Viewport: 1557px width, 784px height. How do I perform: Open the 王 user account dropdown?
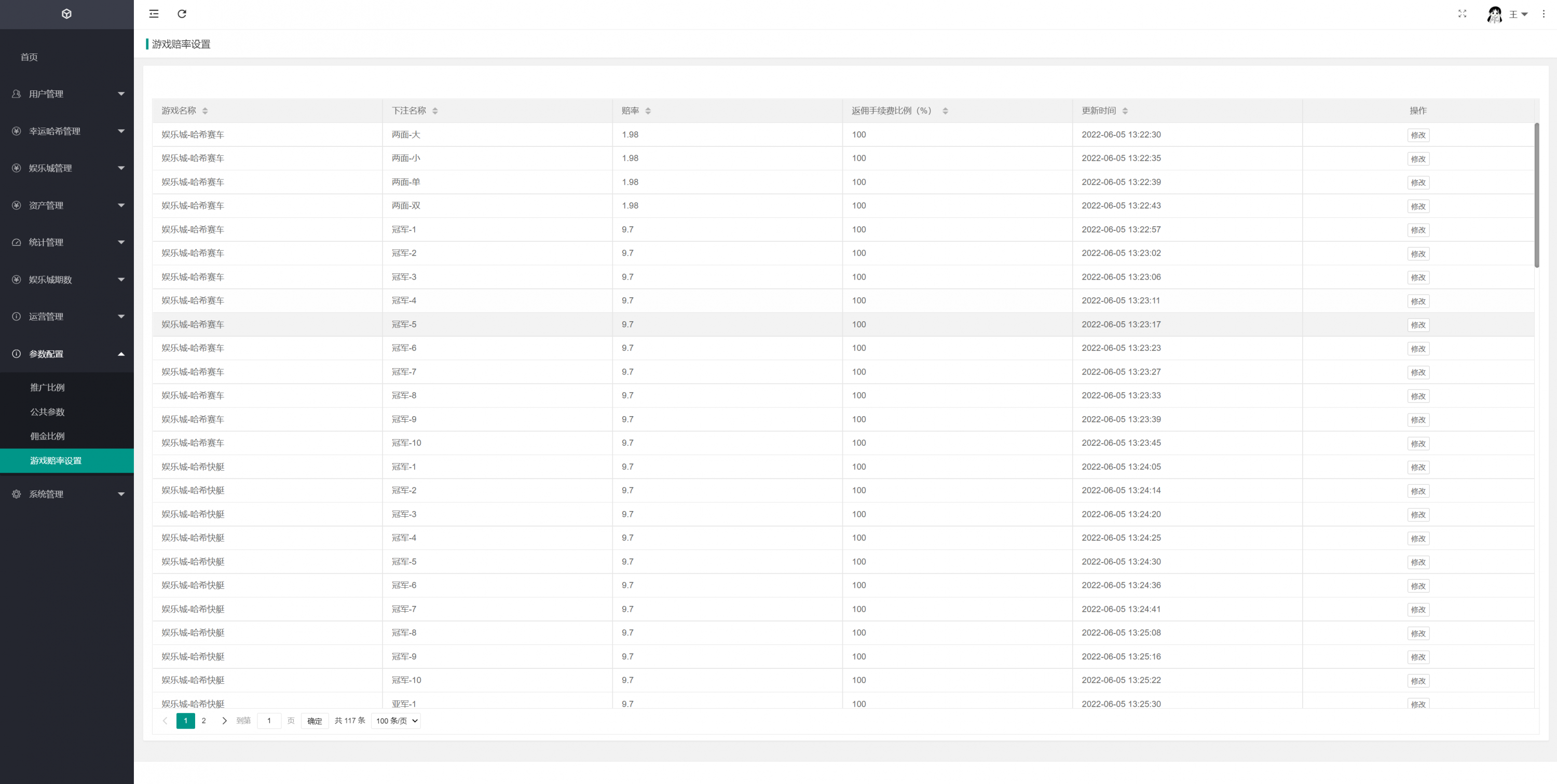pyautogui.click(x=1518, y=15)
